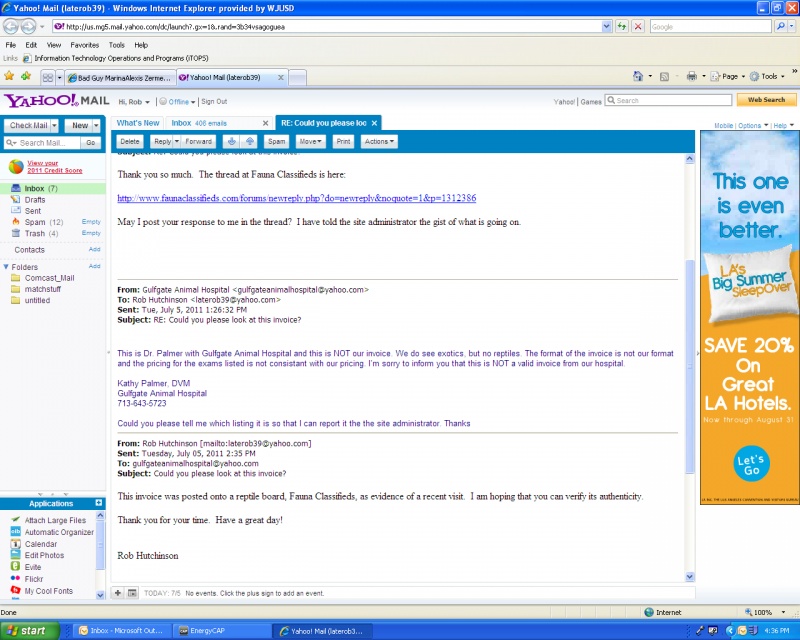Open the Tools menu in menu bar
Screen dimensions: 800x640
tap(116, 45)
